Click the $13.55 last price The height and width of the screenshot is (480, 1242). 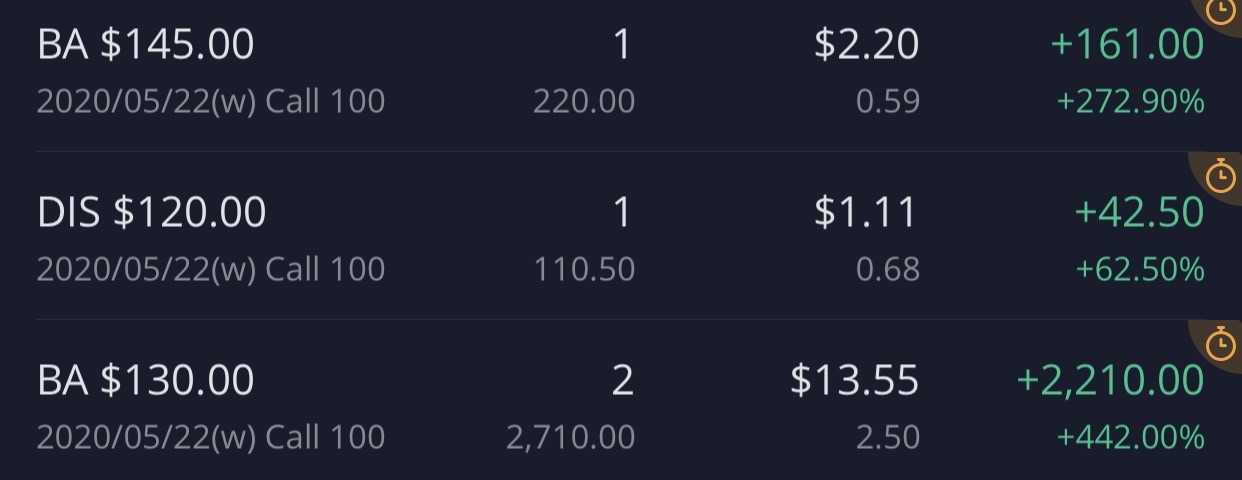tap(854, 381)
